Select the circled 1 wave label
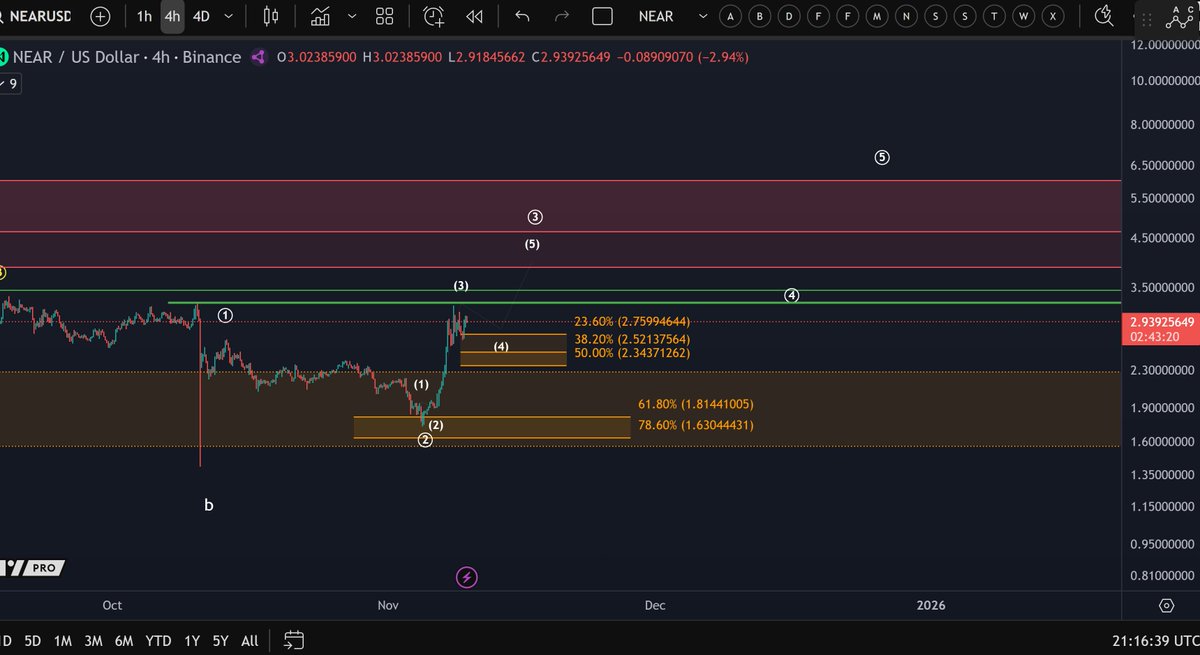 click(x=226, y=315)
